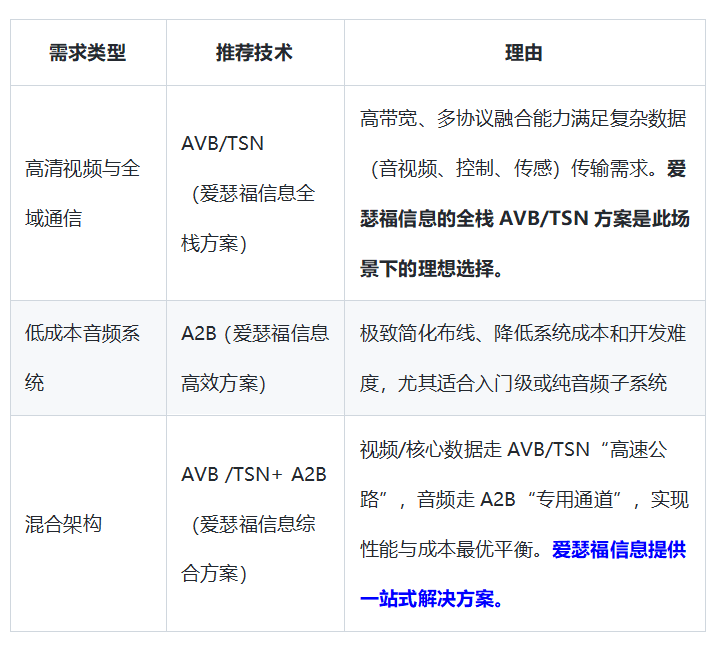This screenshot has height=652, width=715.
Task: Click the 需求类型 column header
Action: tap(88, 52)
